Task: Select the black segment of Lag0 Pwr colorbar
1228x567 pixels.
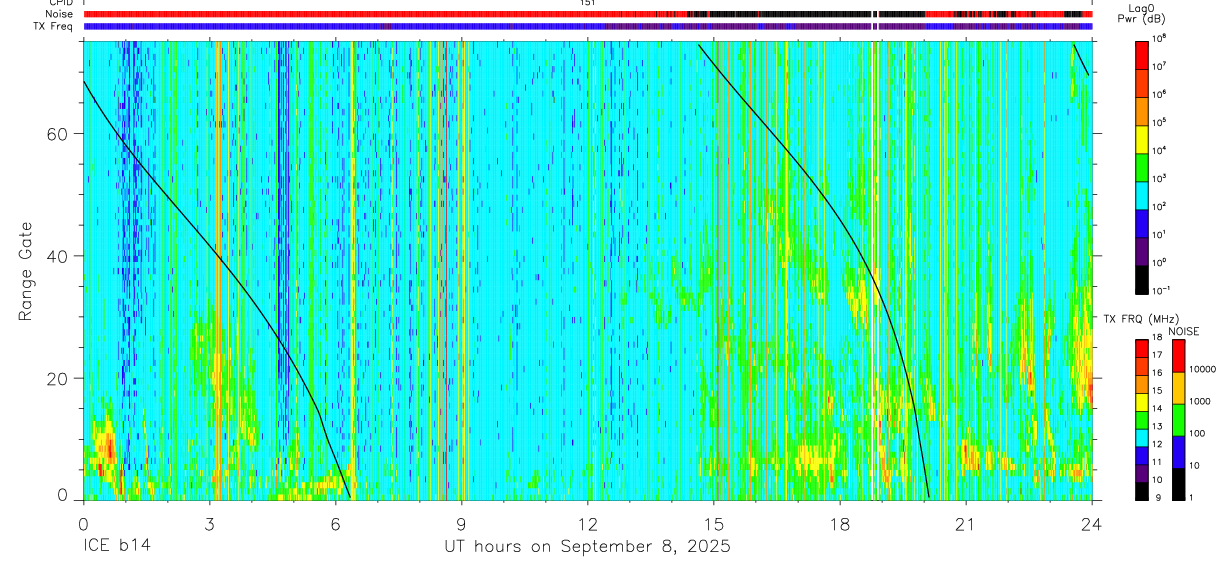Action: click(1141, 279)
